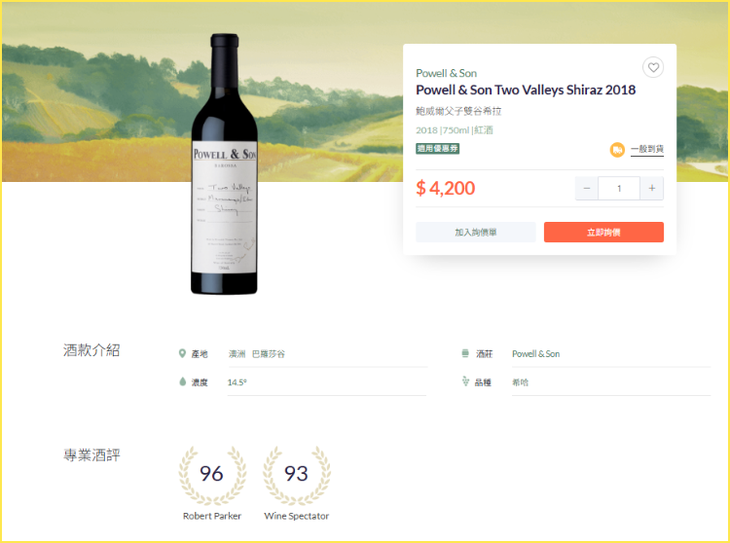Click the 一般到貨 delivery link
This screenshot has height=543, width=730.
(647, 150)
